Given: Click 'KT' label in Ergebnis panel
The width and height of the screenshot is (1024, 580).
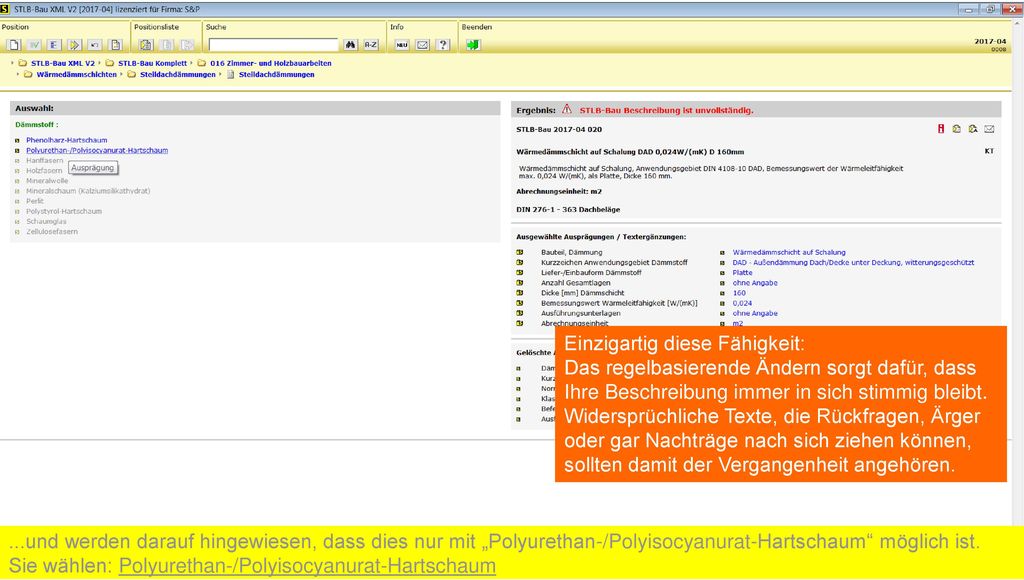Looking at the screenshot, I should point(989,151).
